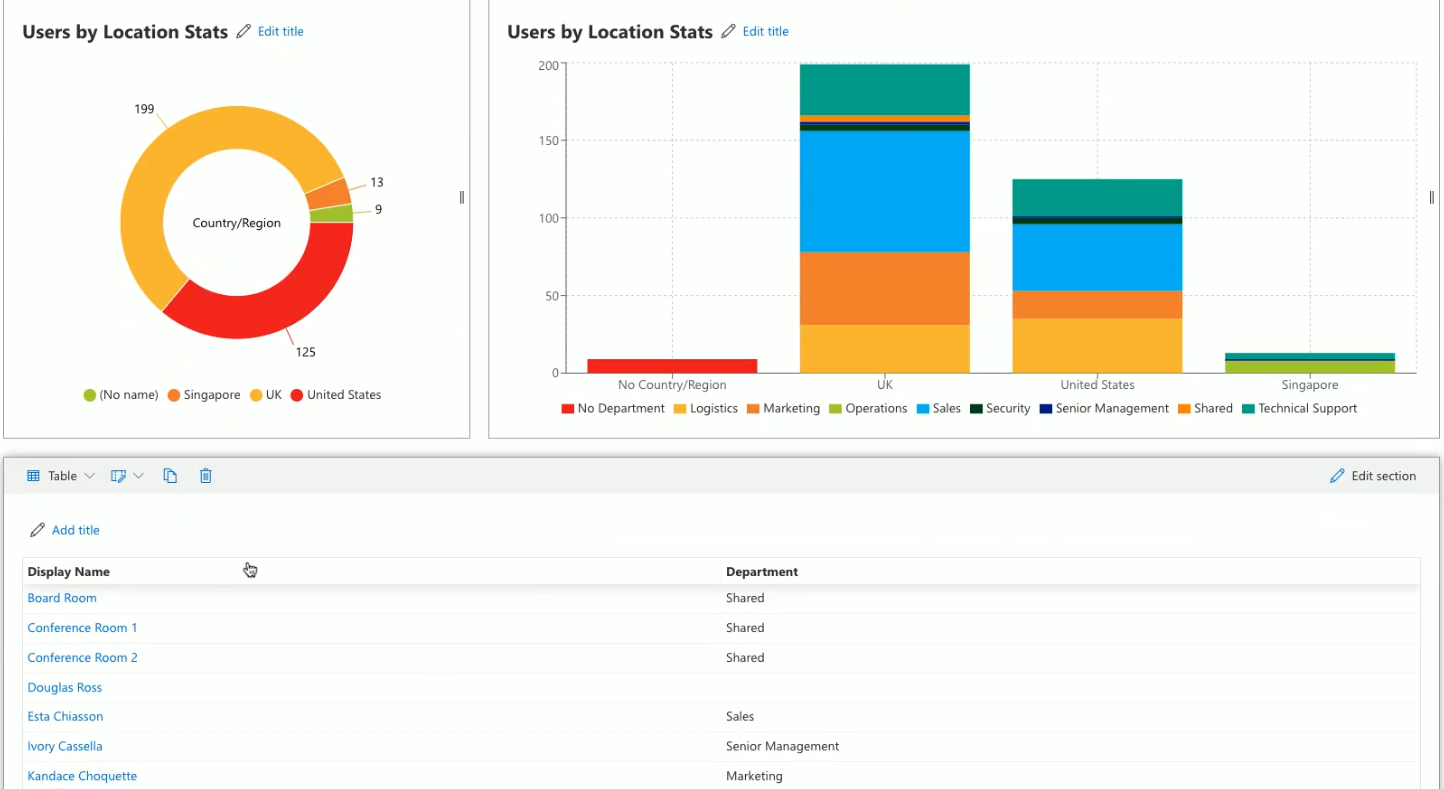Viewport: 1444px width, 789px height.
Task: Click the Add title link above the table
Action: pos(76,530)
